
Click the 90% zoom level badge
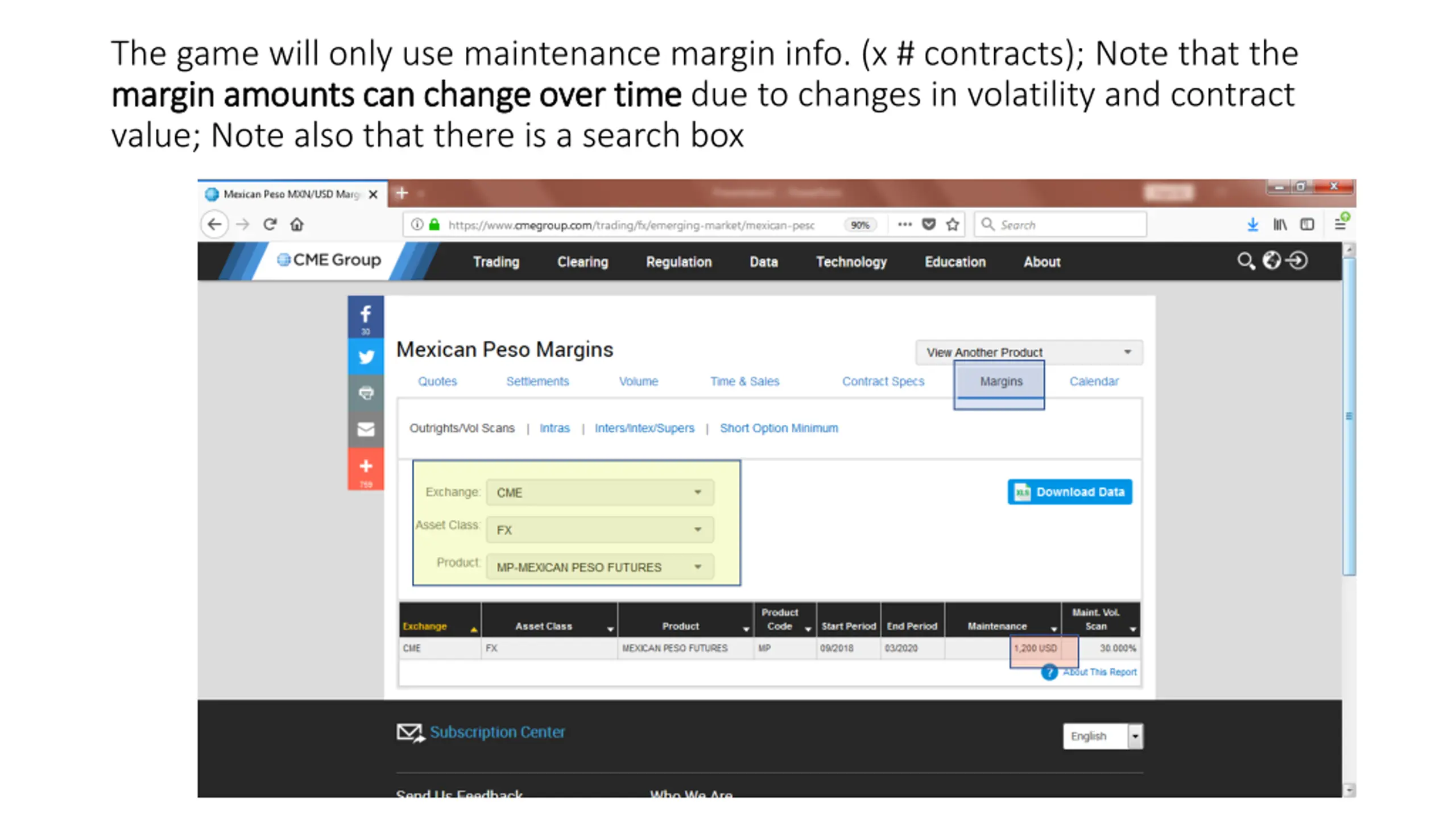point(860,225)
